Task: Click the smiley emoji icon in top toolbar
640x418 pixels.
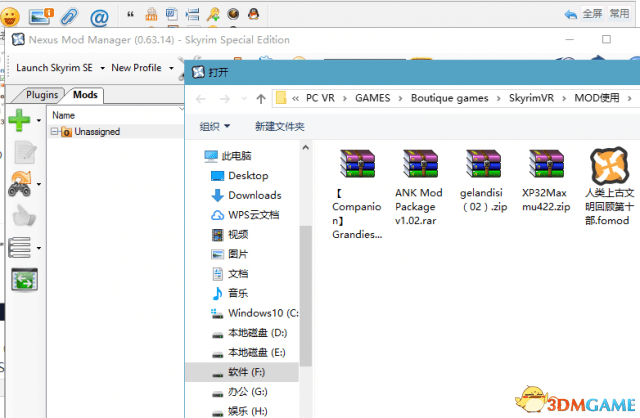Action: click(x=10, y=16)
